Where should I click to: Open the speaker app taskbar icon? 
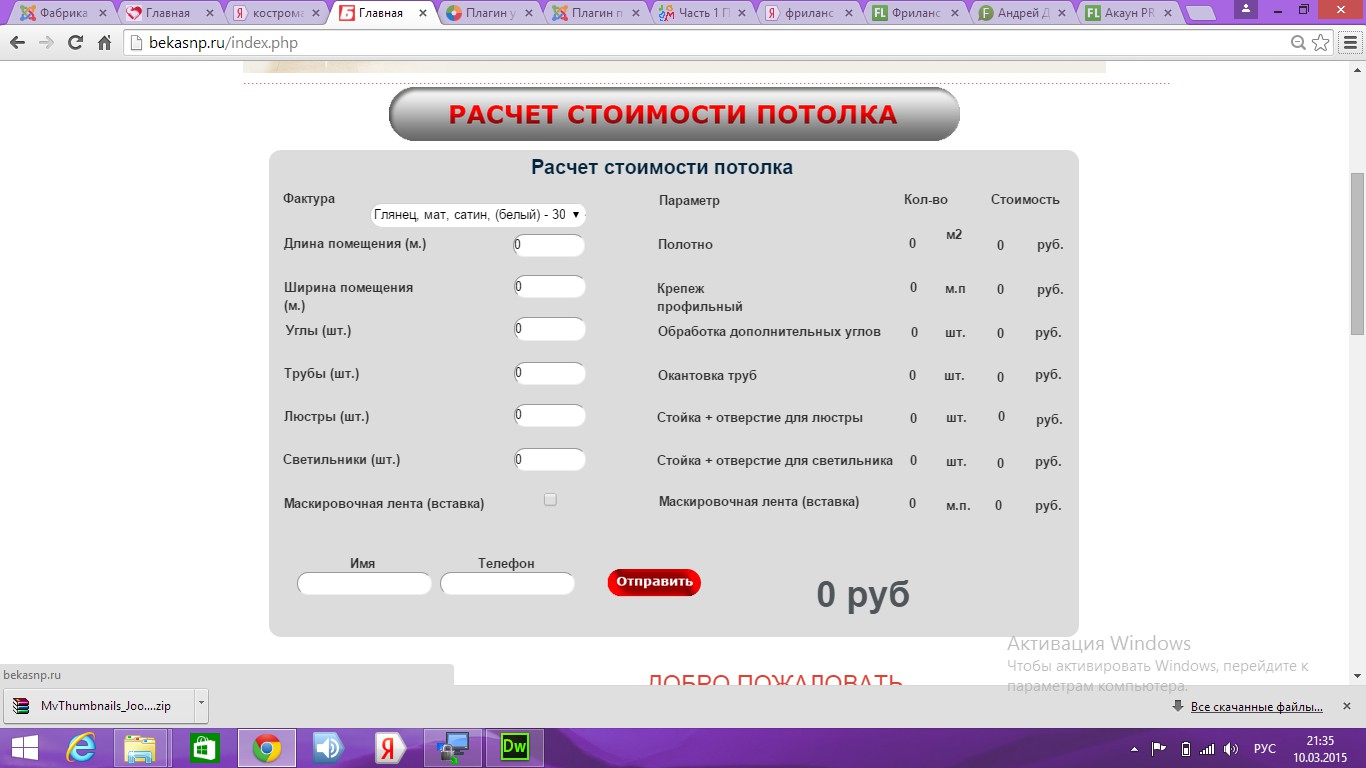coord(328,748)
